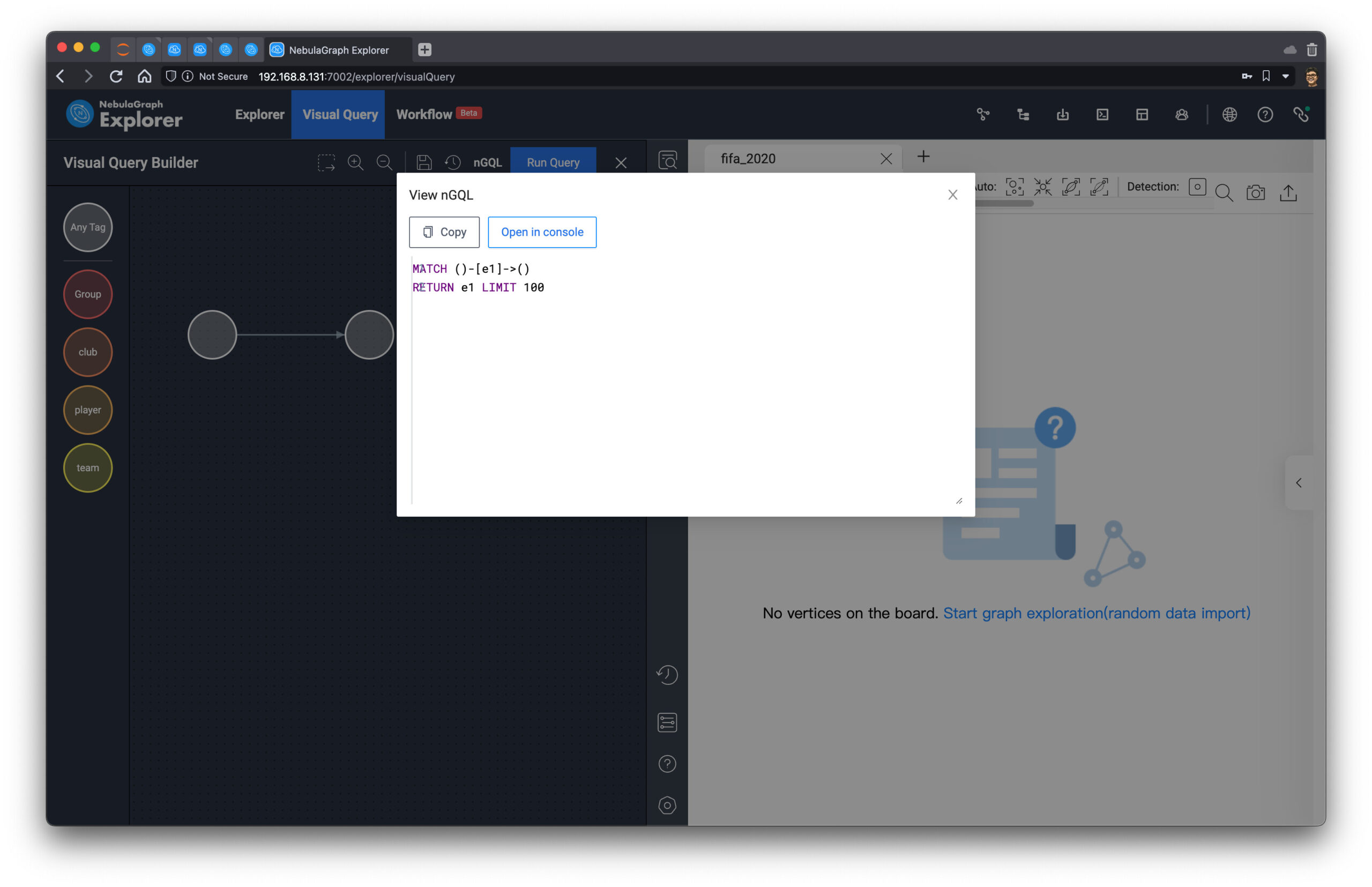Click the zoom-out tool icon
The height and width of the screenshot is (887, 1372).
(383, 162)
